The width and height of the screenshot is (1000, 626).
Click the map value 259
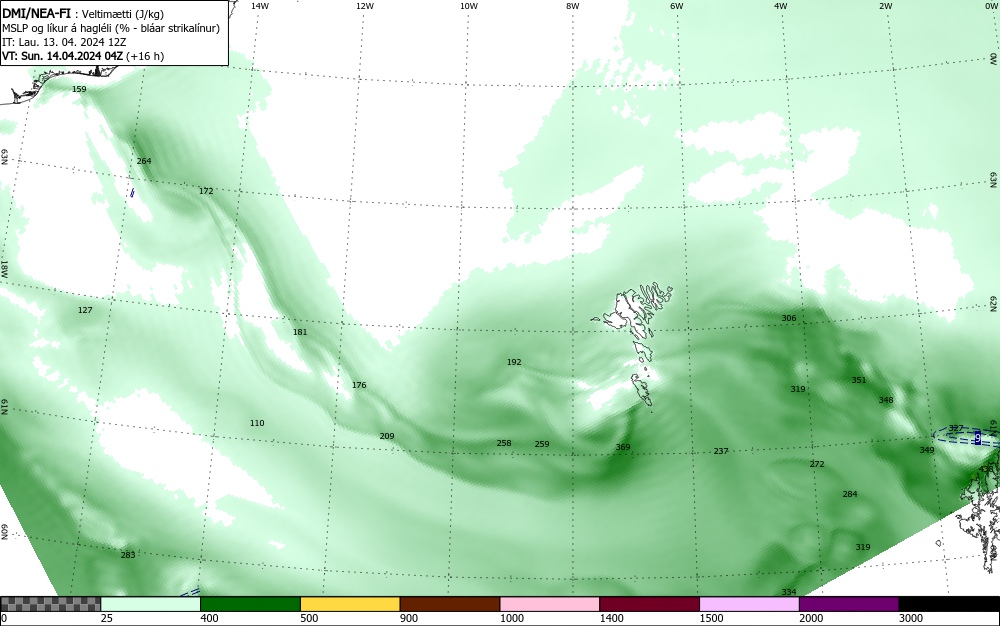tap(542, 444)
